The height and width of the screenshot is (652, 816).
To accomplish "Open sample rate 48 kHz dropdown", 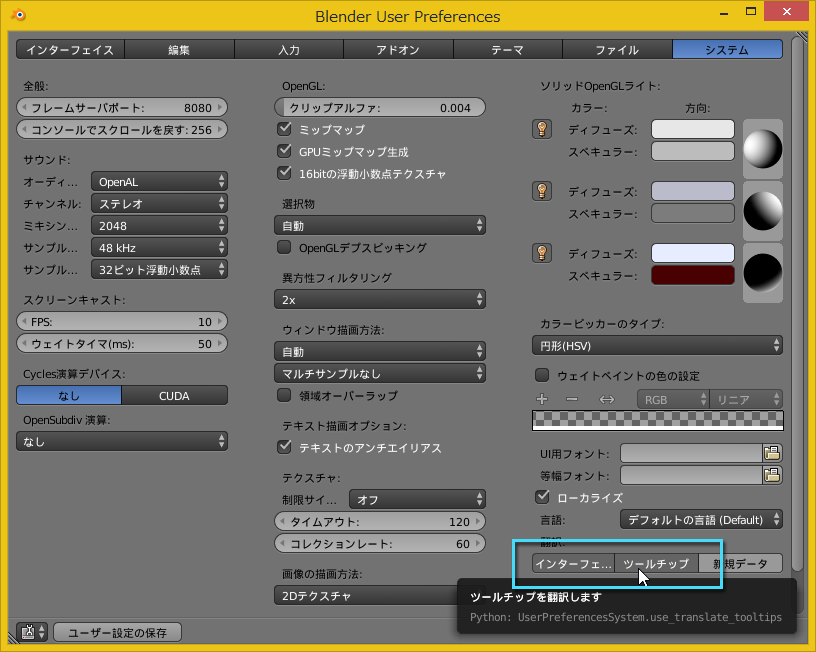I will point(159,247).
